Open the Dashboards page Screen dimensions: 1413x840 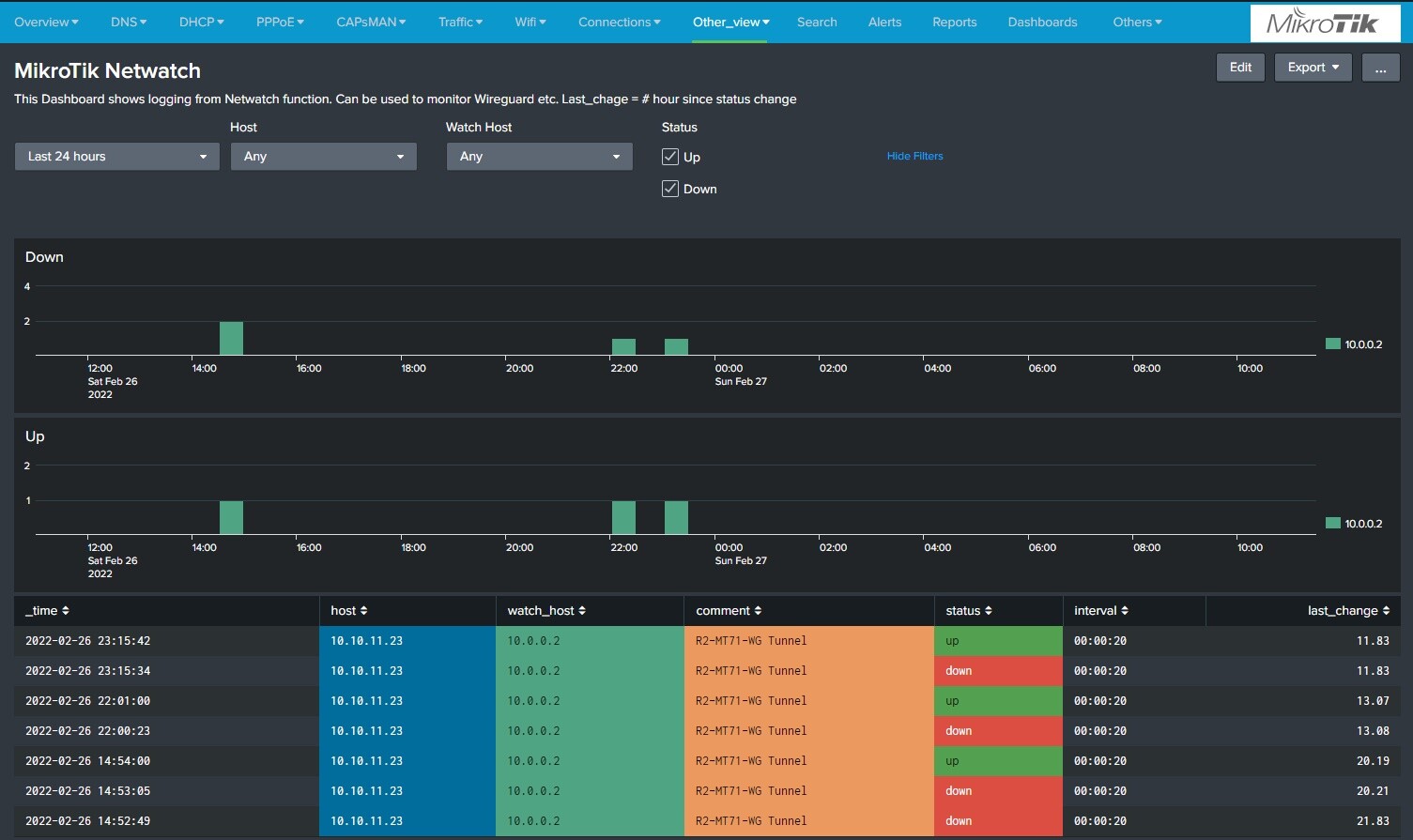pos(1043,22)
